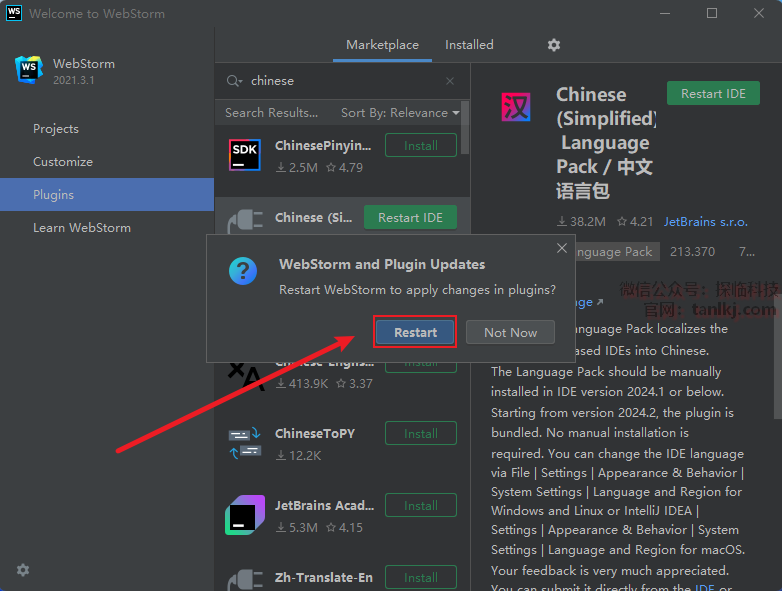Click the Chinese language pack logo icon
Viewport: 782px width, 591px height.
coord(516,108)
